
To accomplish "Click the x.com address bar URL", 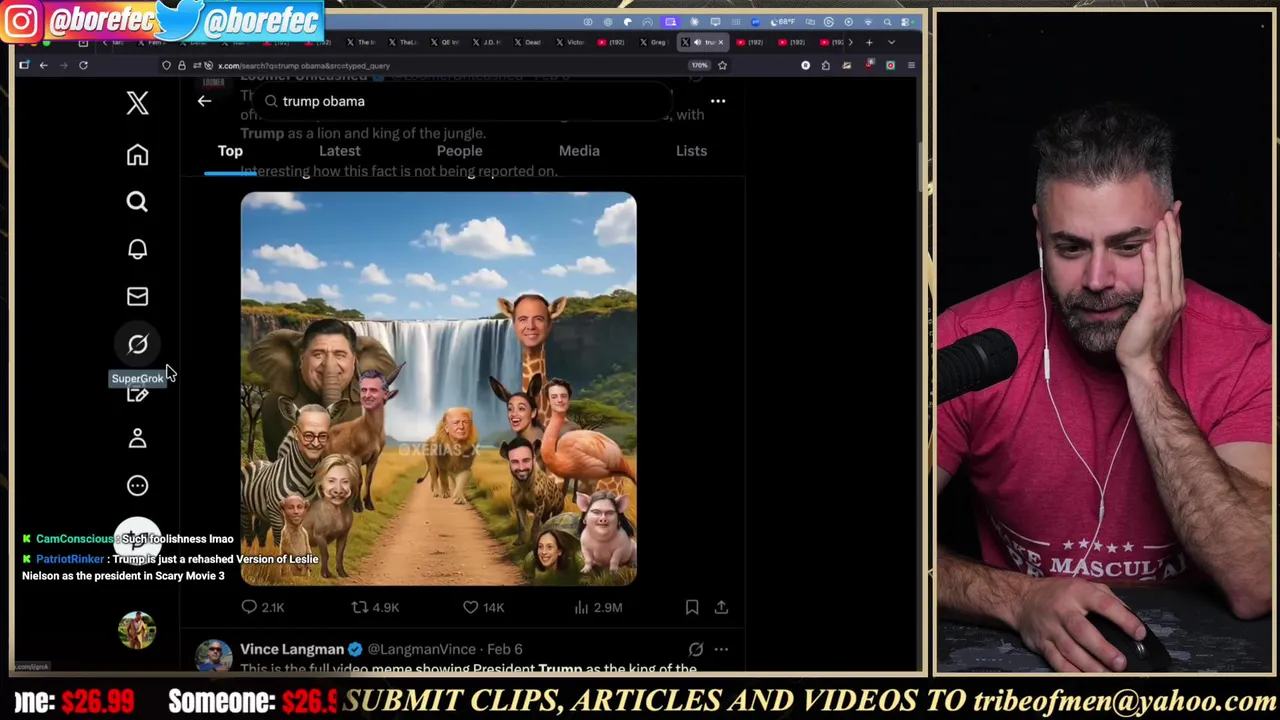I will 304,66.
